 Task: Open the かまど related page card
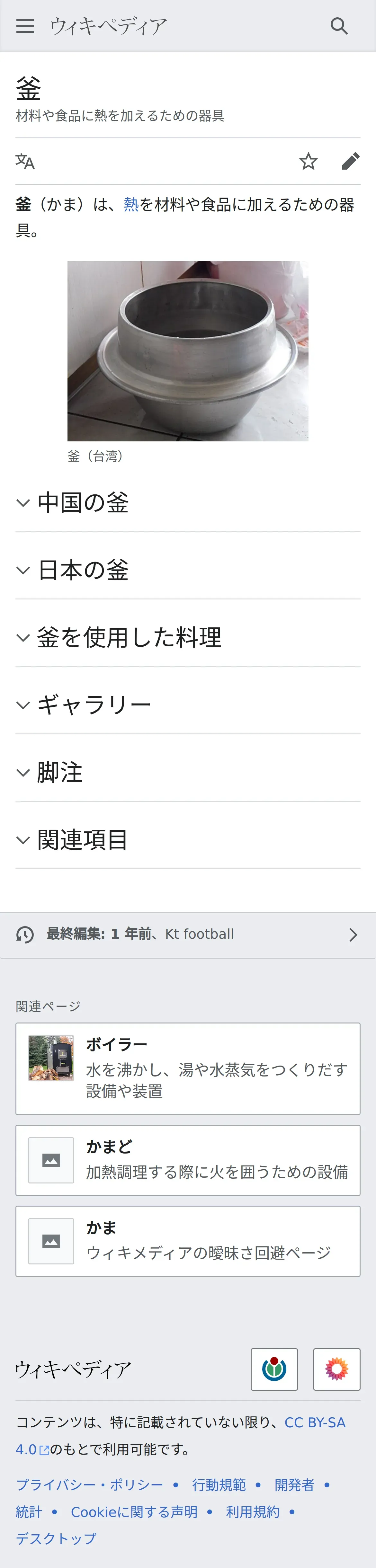pyautogui.click(x=188, y=1160)
